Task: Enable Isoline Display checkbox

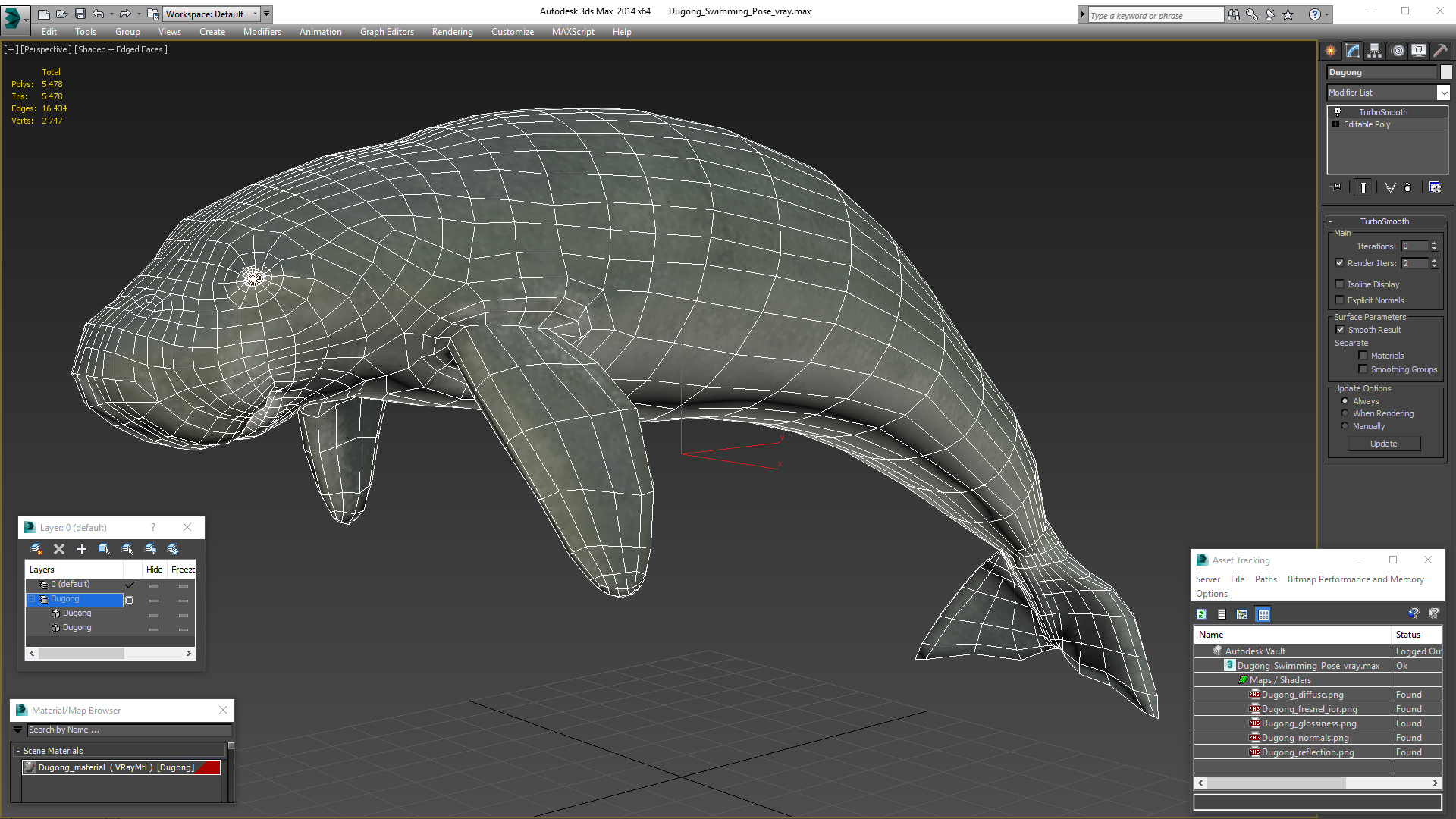Action: (x=1339, y=284)
